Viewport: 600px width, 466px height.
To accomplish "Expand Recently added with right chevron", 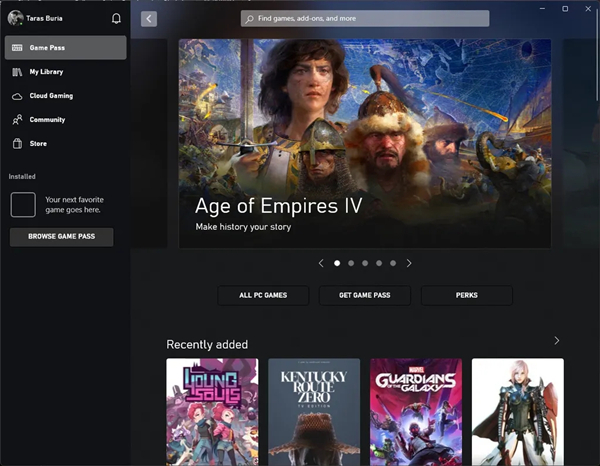I will (x=557, y=341).
